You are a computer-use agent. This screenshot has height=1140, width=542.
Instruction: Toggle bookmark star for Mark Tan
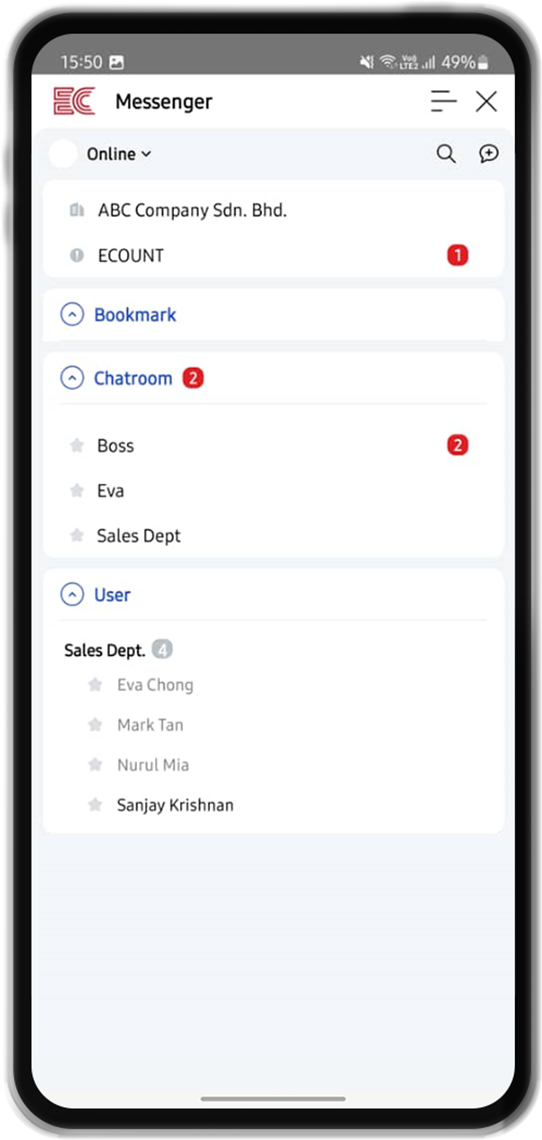pyautogui.click(x=95, y=724)
